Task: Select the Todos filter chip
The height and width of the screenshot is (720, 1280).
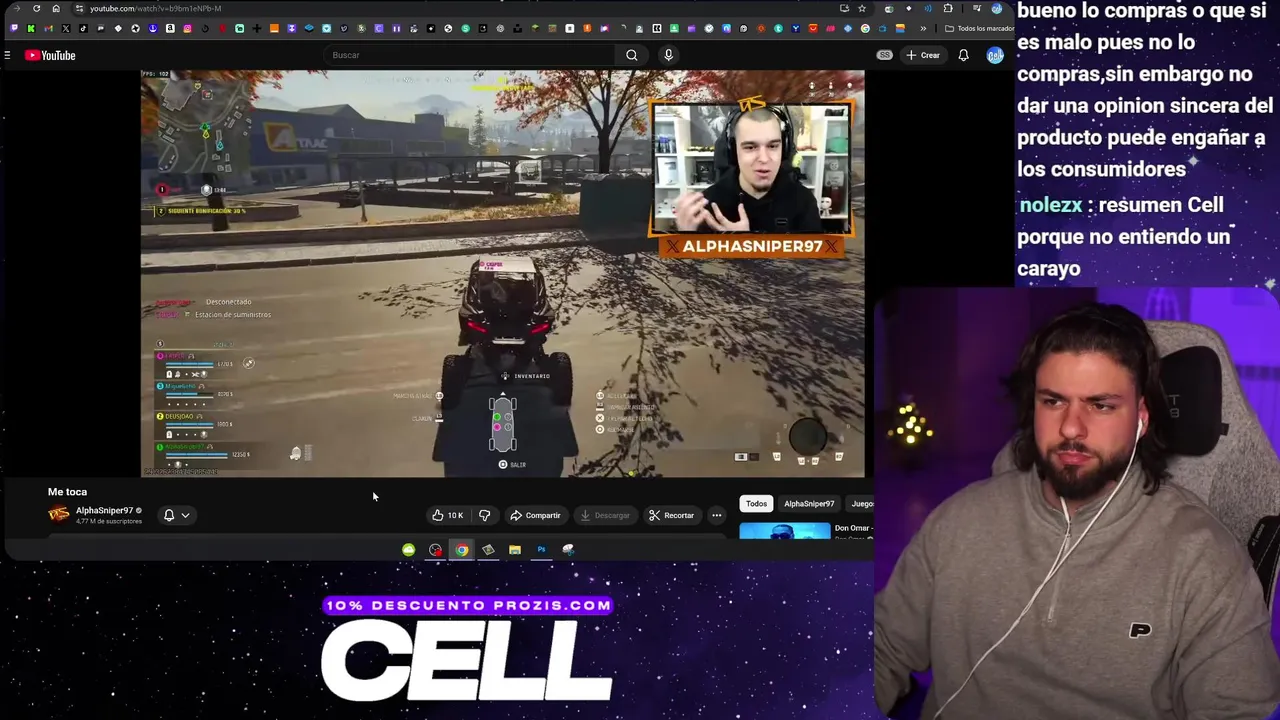Action: click(x=756, y=504)
